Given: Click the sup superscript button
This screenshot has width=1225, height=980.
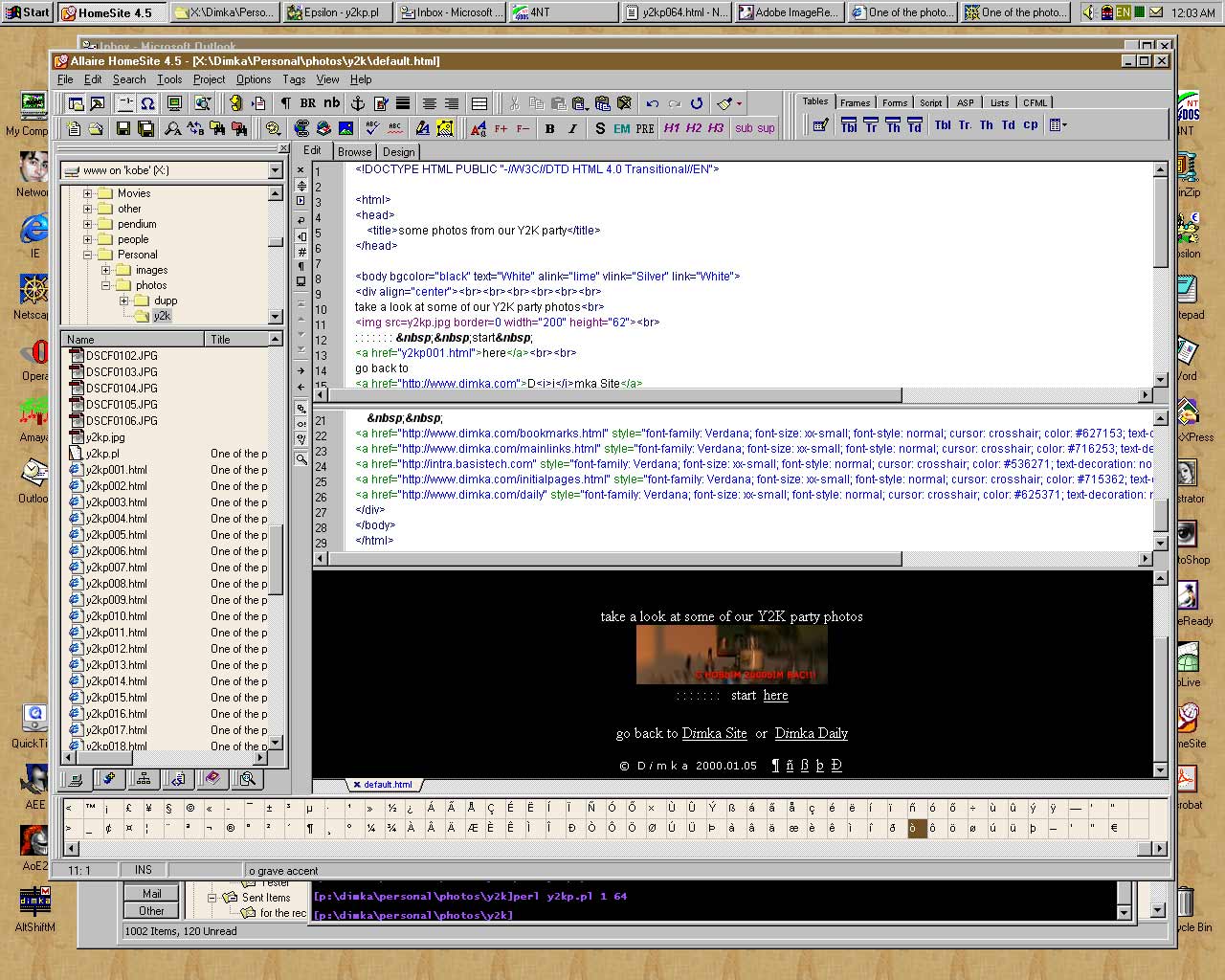Looking at the screenshot, I should coord(766,128).
